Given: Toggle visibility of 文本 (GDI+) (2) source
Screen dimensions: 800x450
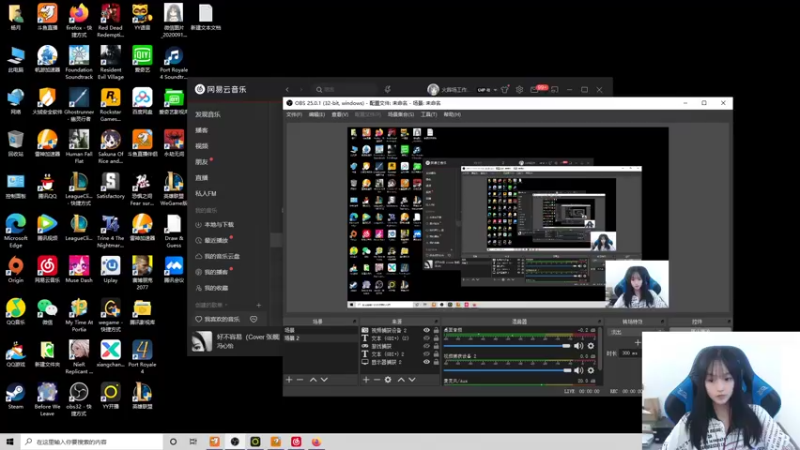Looking at the screenshot, I should click(427, 338).
